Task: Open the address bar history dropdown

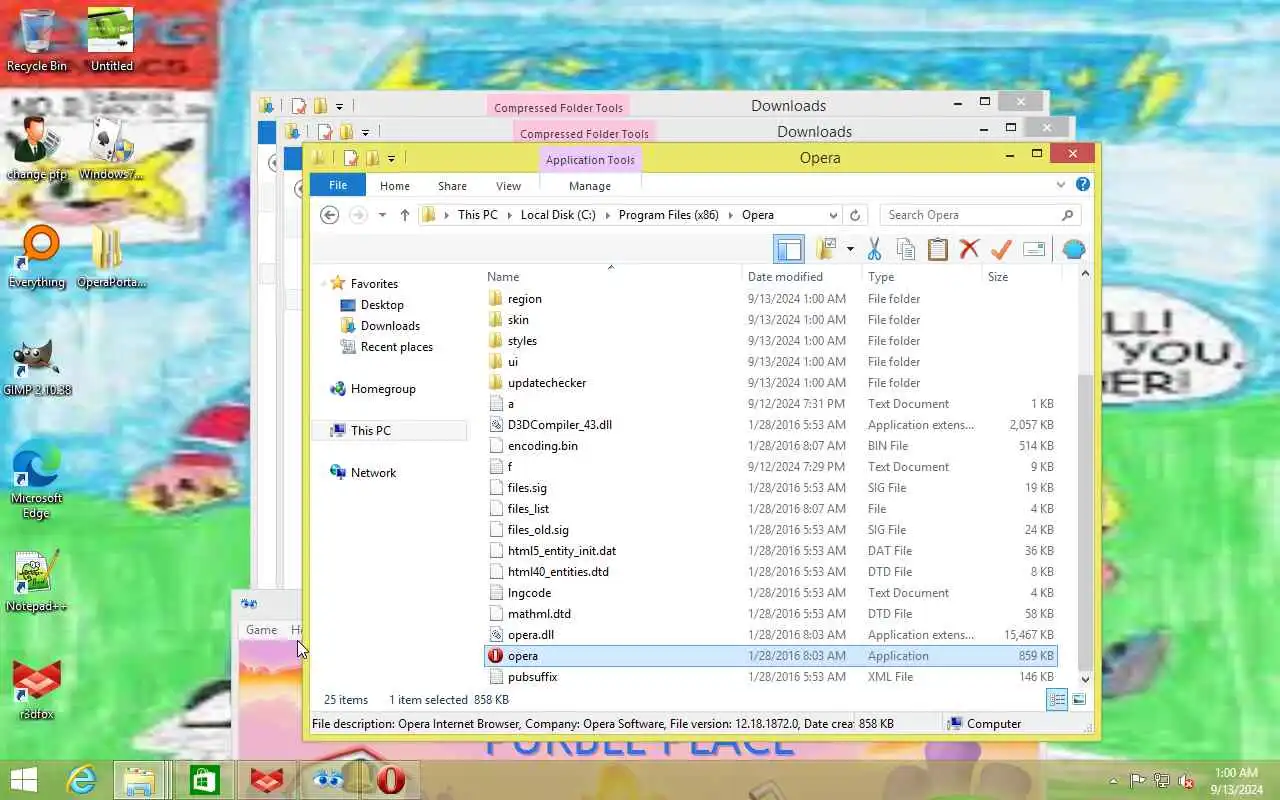Action: point(833,215)
